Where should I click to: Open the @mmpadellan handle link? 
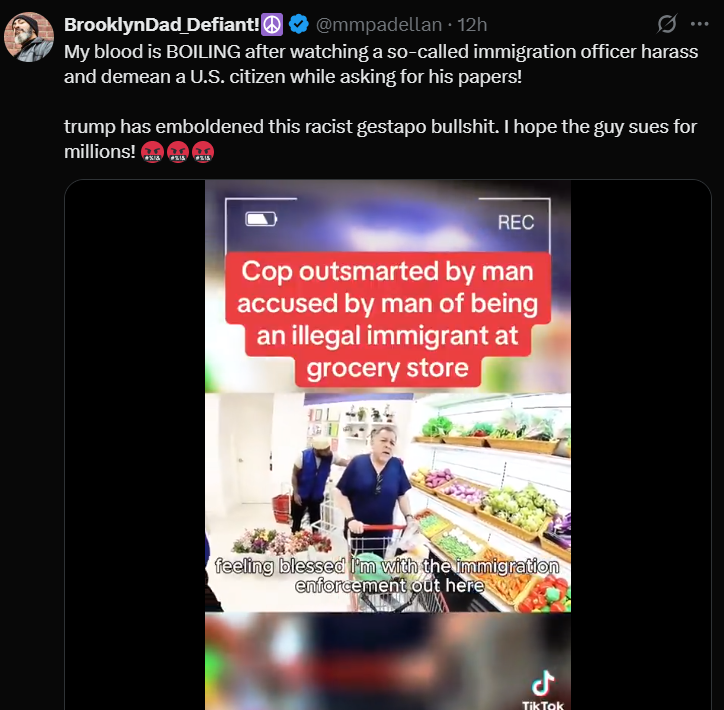(x=379, y=24)
